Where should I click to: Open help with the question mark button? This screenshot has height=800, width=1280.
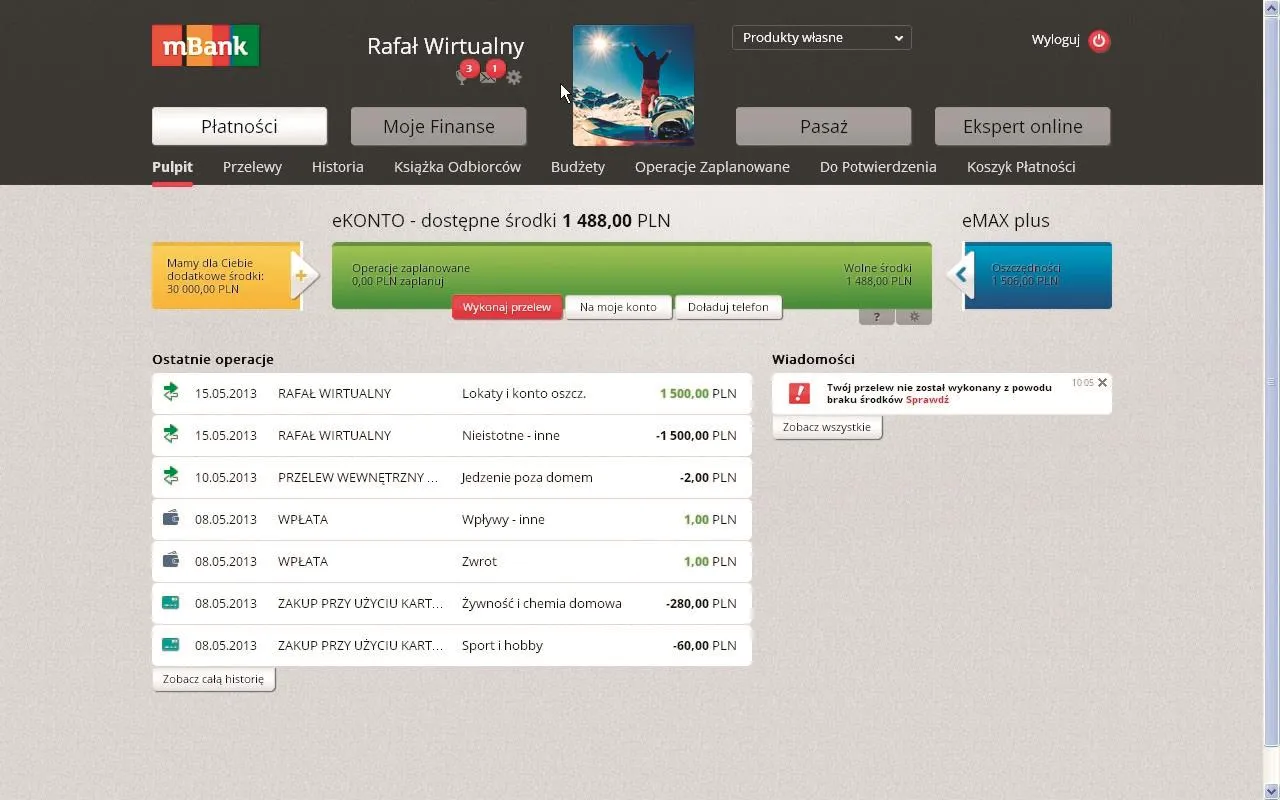pos(876,315)
